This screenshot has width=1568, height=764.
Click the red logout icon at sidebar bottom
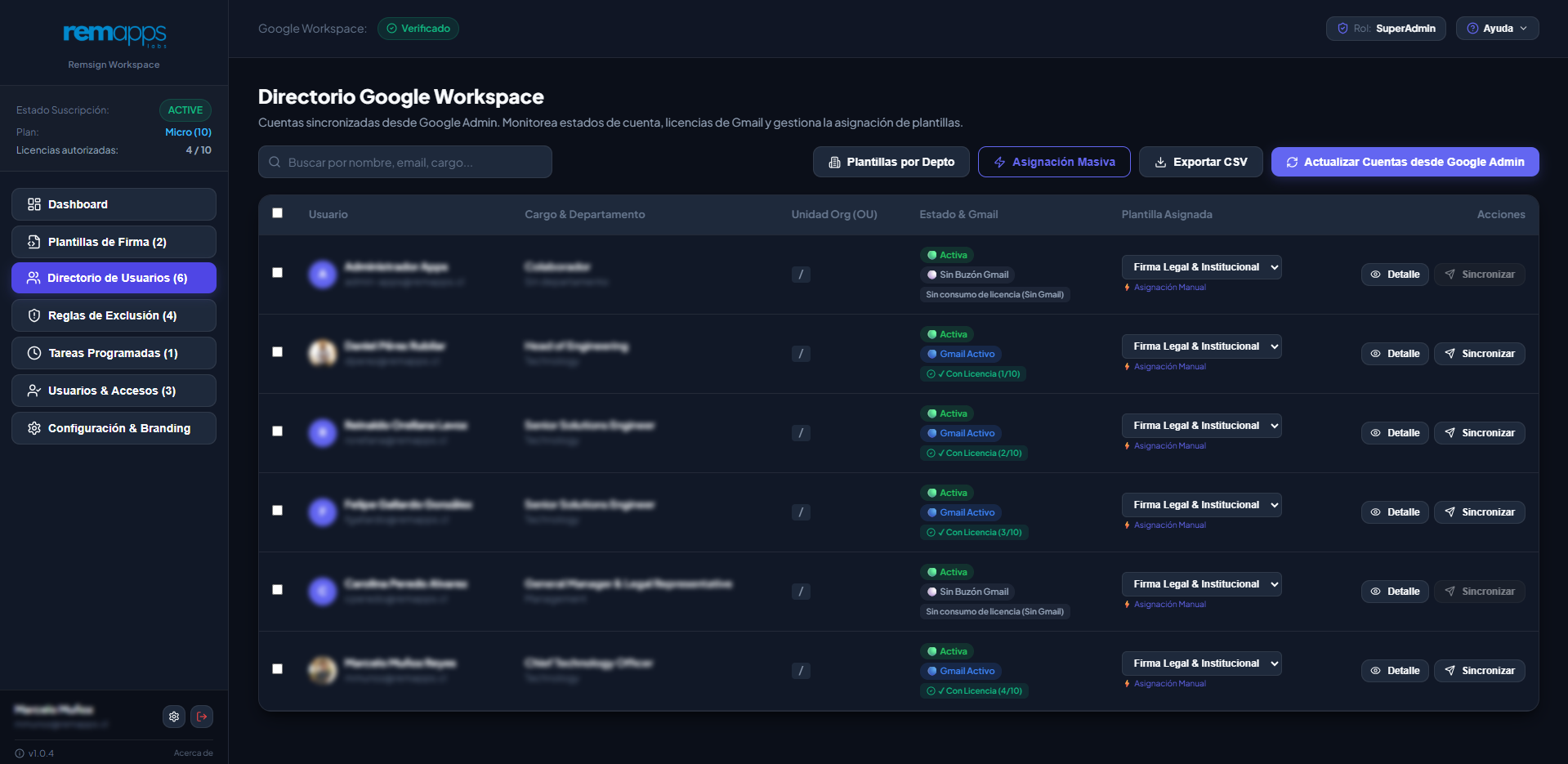click(x=202, y=717)
